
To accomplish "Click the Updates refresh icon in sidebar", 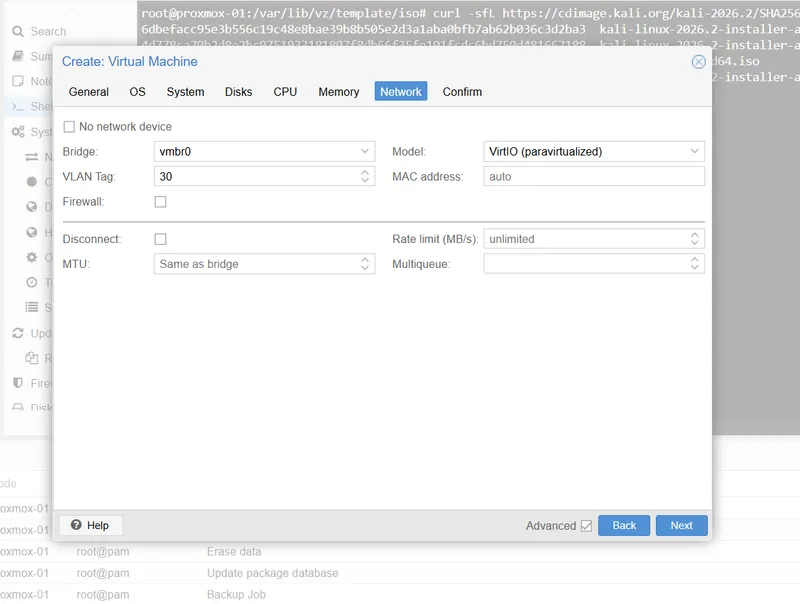I will [18, 333].
